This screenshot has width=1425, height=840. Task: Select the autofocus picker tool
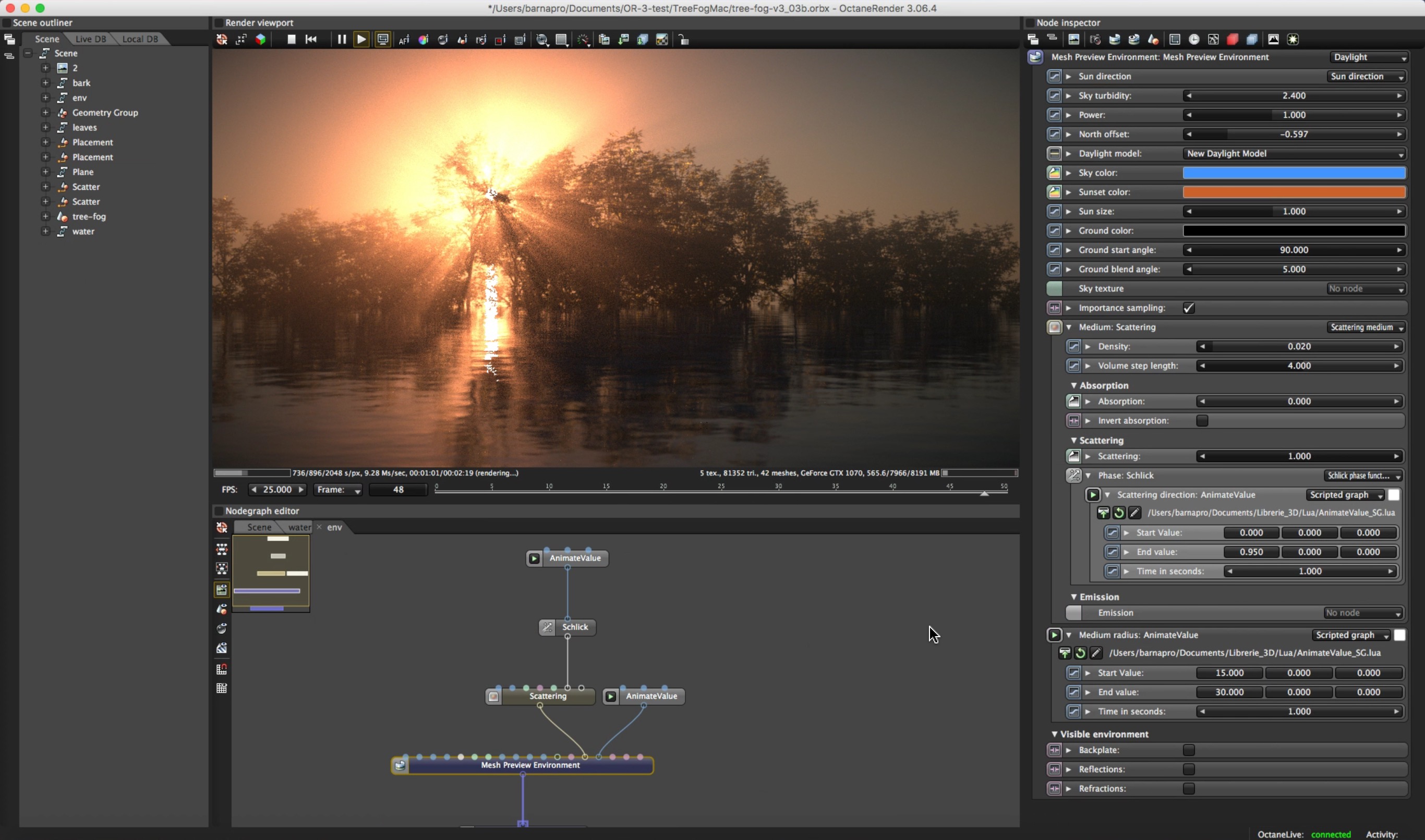[404, 40]
